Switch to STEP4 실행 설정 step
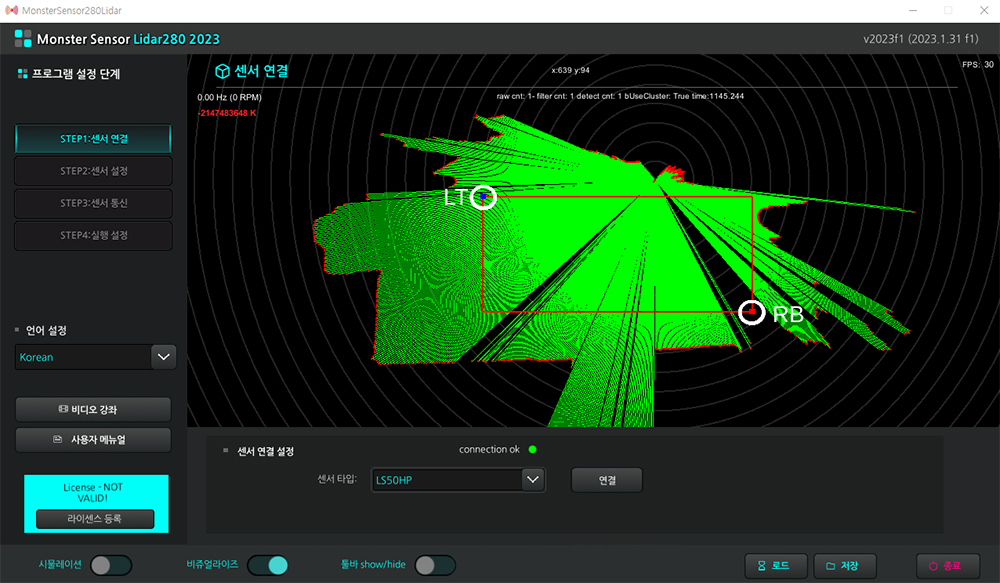The image size is (1000, 583). (x=93, y=235)
